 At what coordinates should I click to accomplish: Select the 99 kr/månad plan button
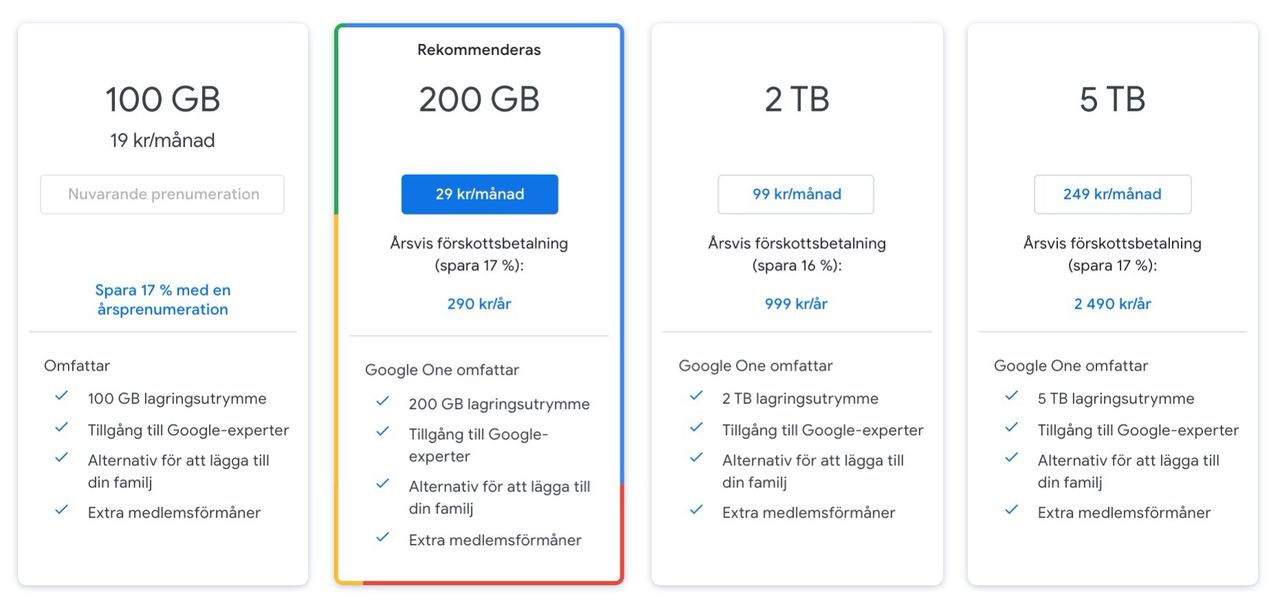pyautogui.click(x=796, y=194)
